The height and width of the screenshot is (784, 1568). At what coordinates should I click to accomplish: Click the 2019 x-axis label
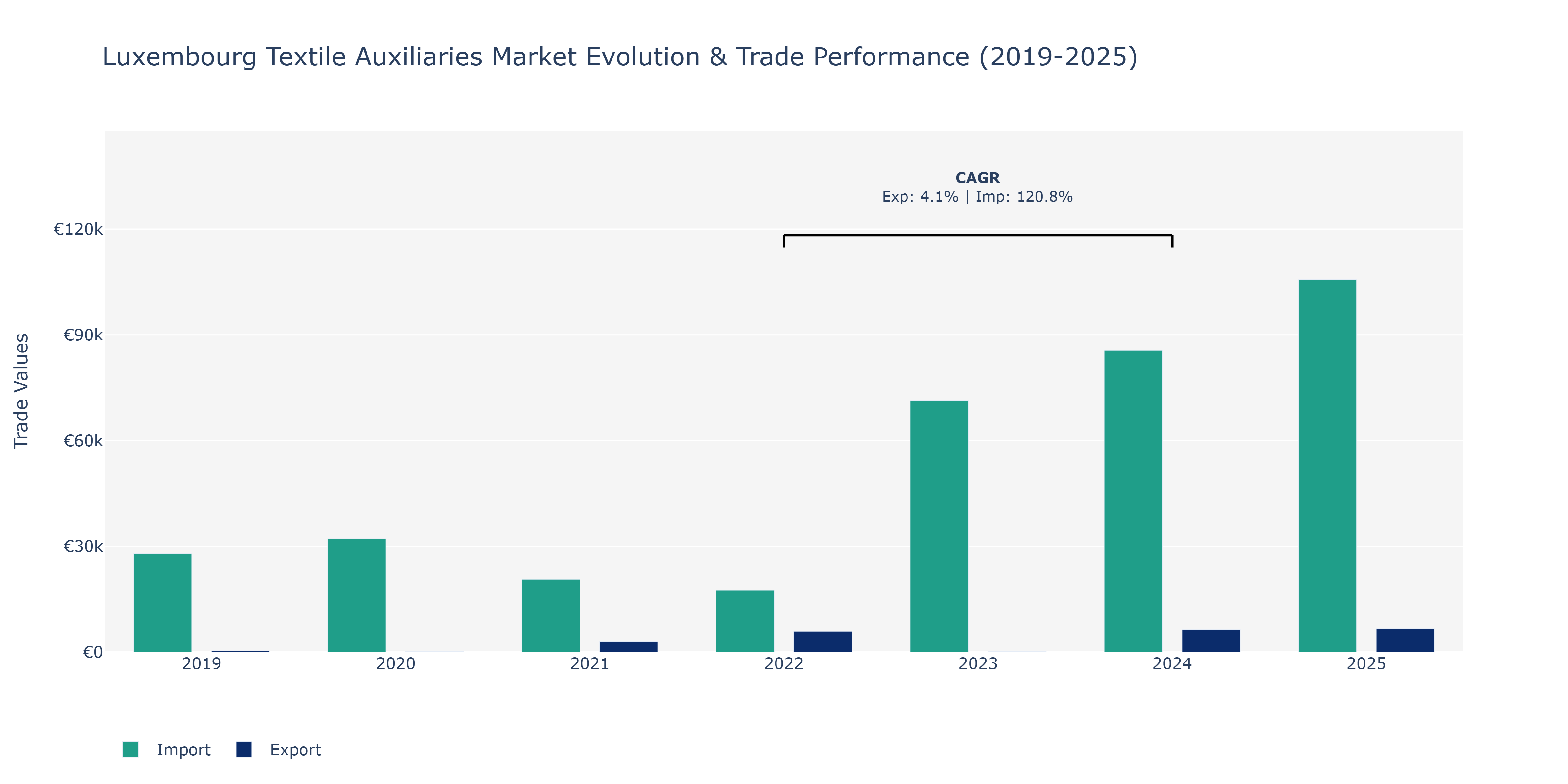(202, 663)
